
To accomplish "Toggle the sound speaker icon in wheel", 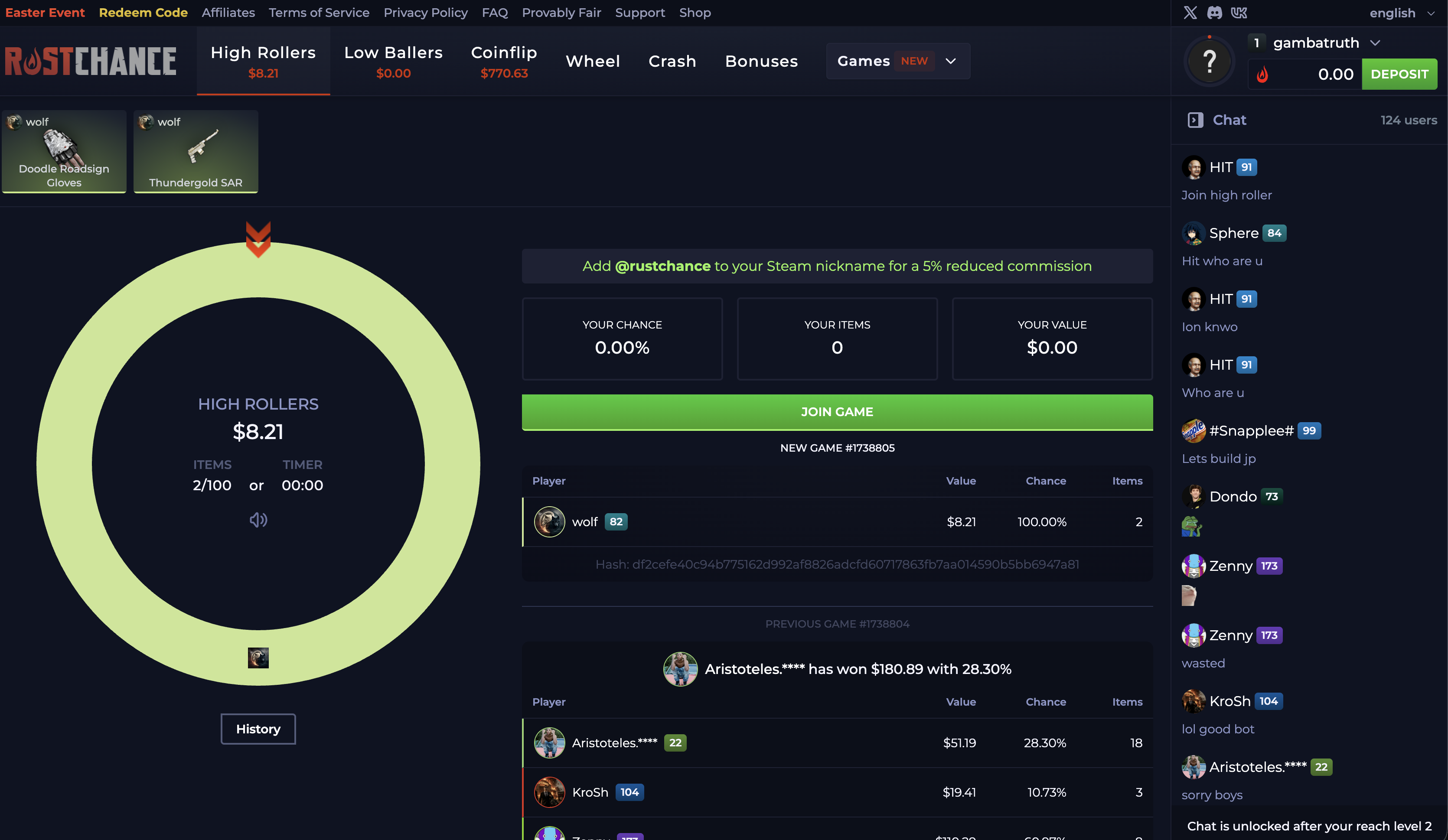I will (258, 520).
